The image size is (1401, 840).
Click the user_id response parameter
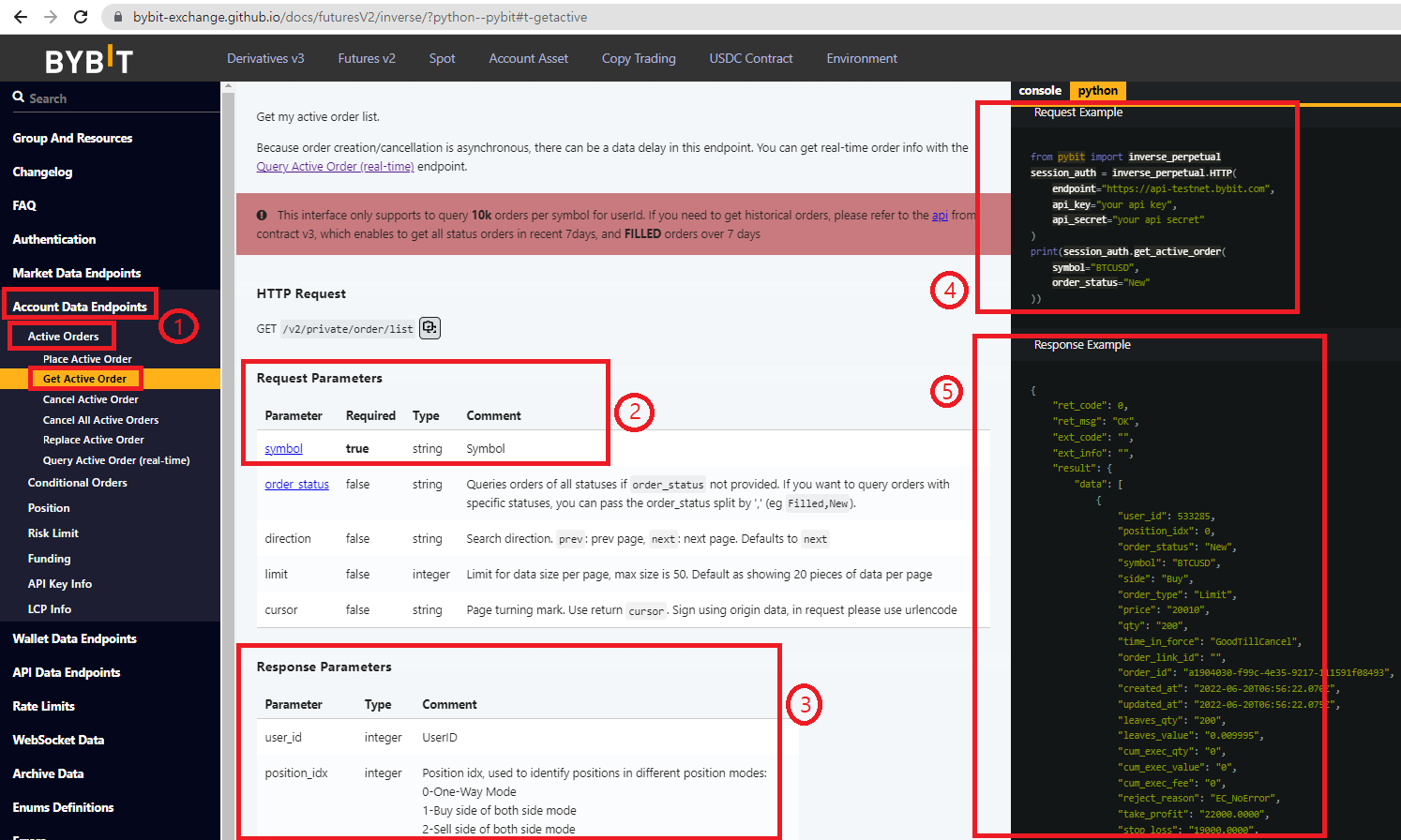[x=283, y=738]
